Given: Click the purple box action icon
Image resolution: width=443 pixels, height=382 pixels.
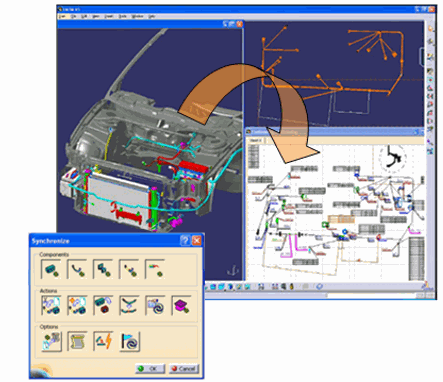Looking at the screenshot, I should point(181,305).
